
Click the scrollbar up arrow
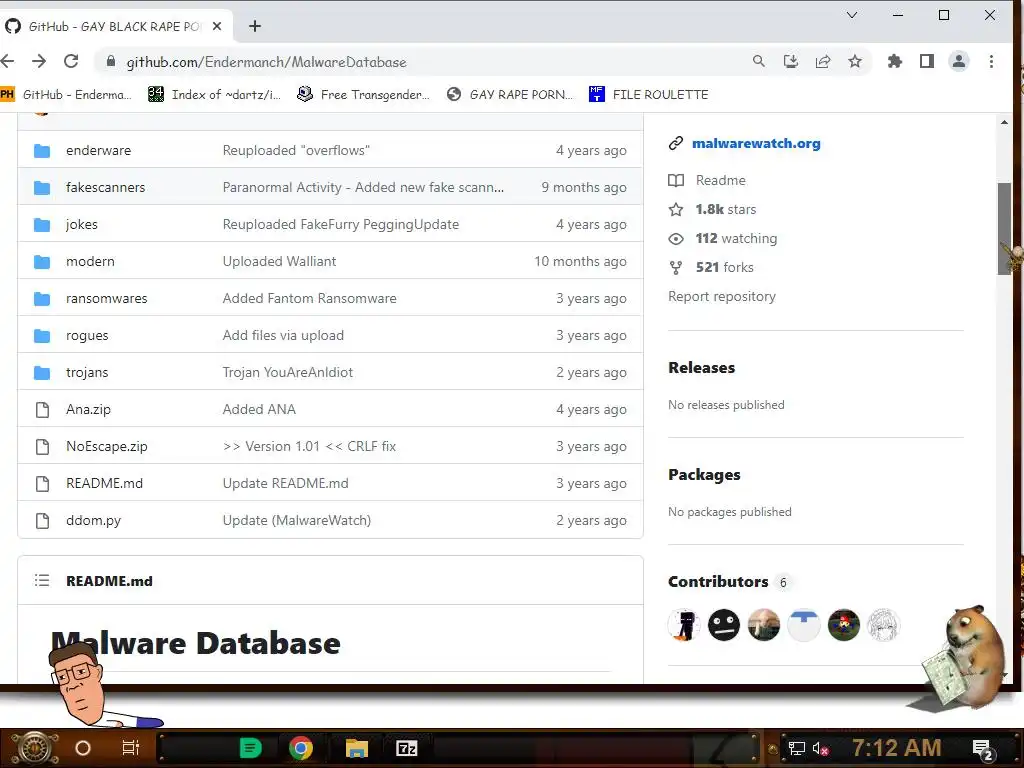point(1004,122)
